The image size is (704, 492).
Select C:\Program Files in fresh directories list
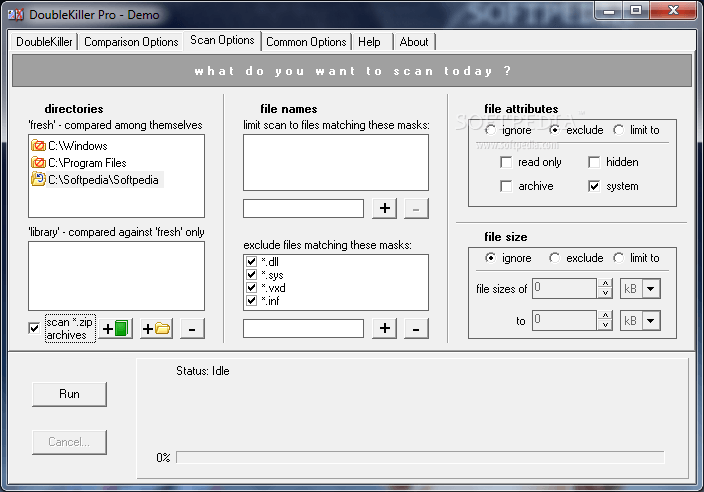87,163
